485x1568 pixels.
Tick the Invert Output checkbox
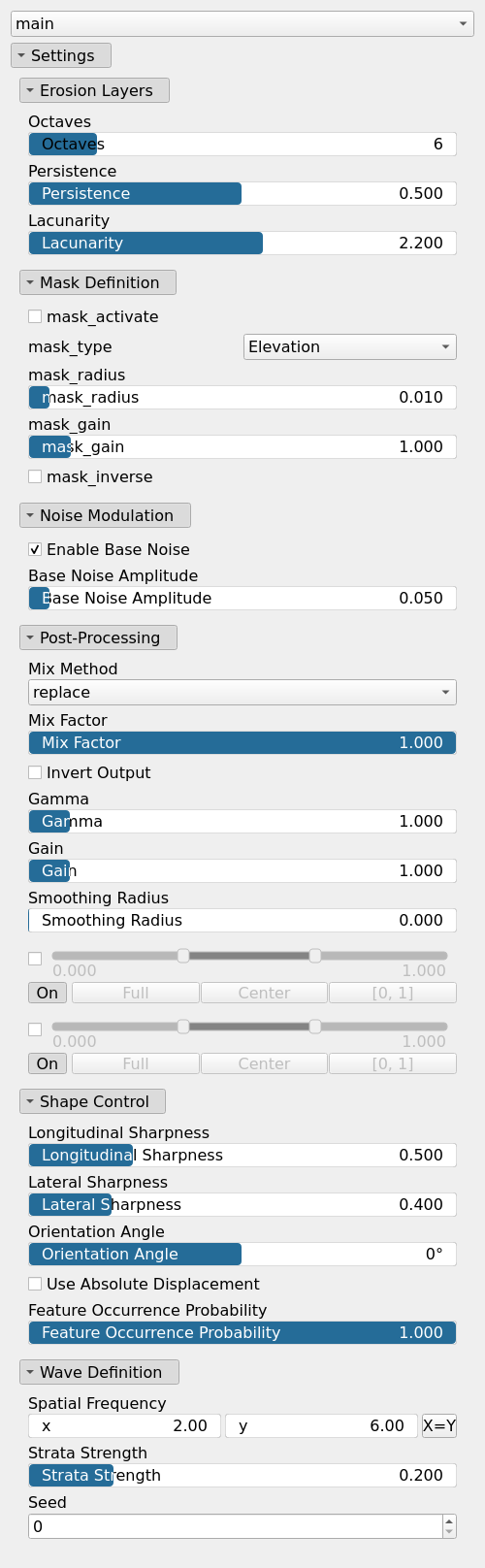[35, 772]
